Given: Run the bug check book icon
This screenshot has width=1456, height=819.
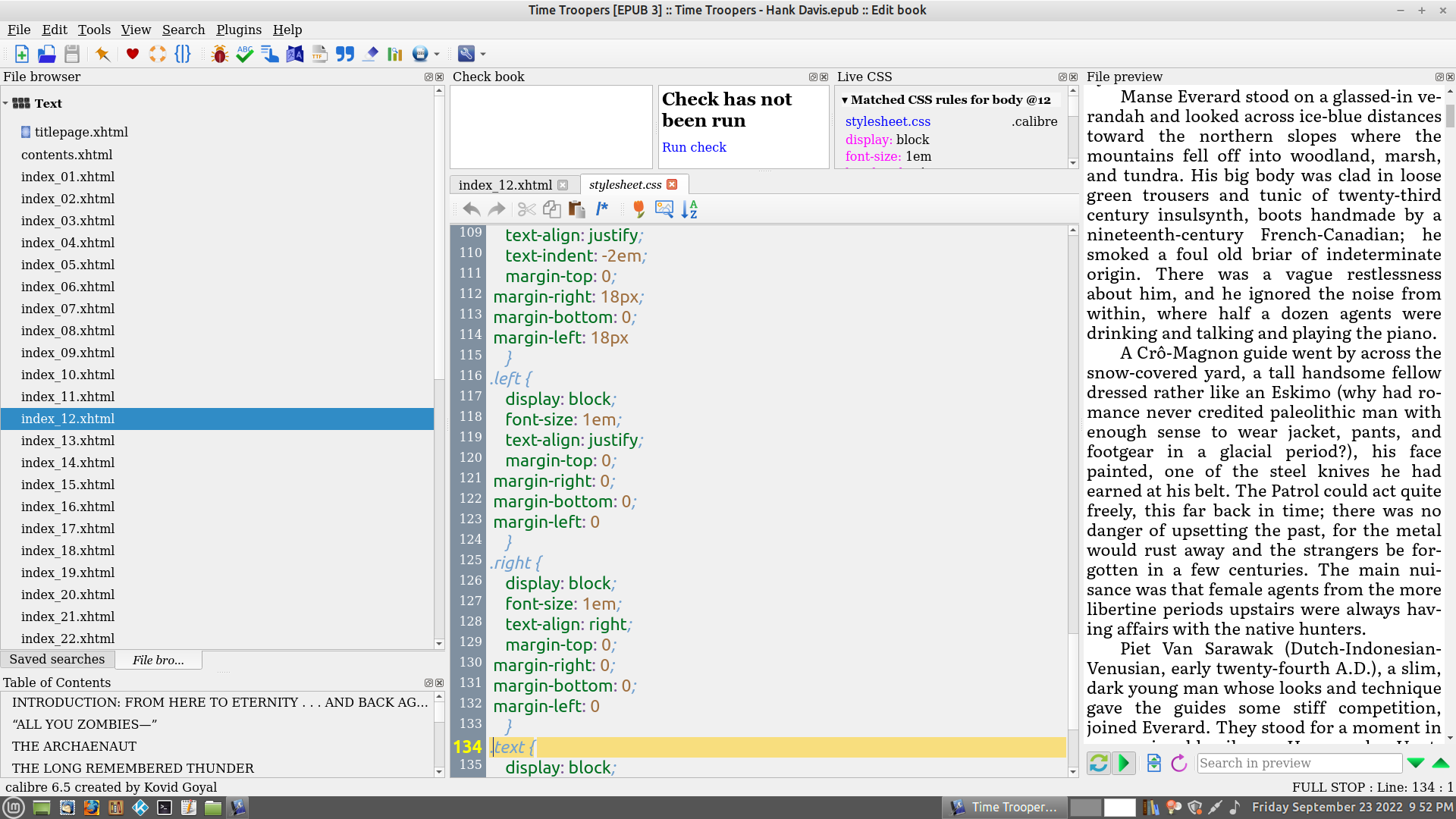Looking at the screenshot, I should [220, 54].
